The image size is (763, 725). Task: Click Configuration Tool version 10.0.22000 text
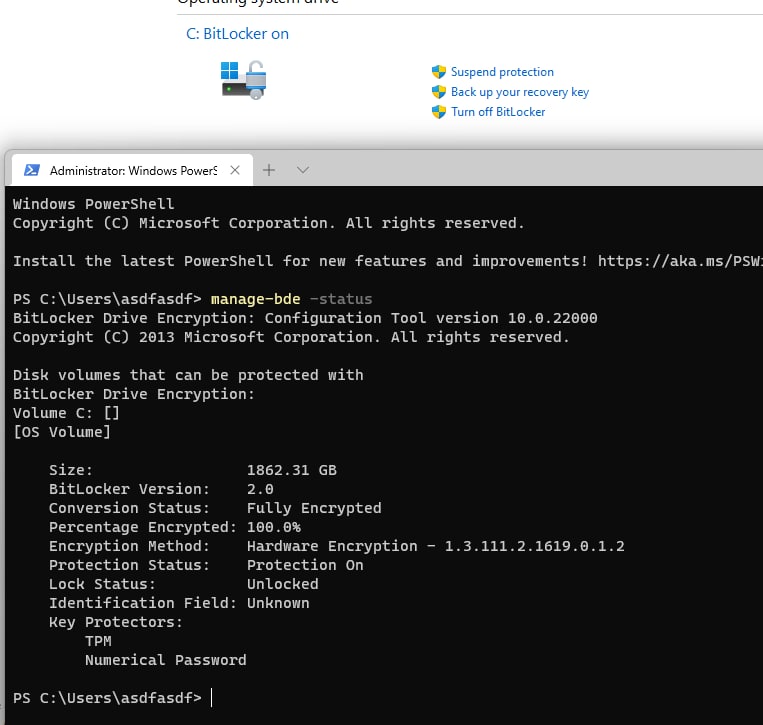(x=431, y=318)
